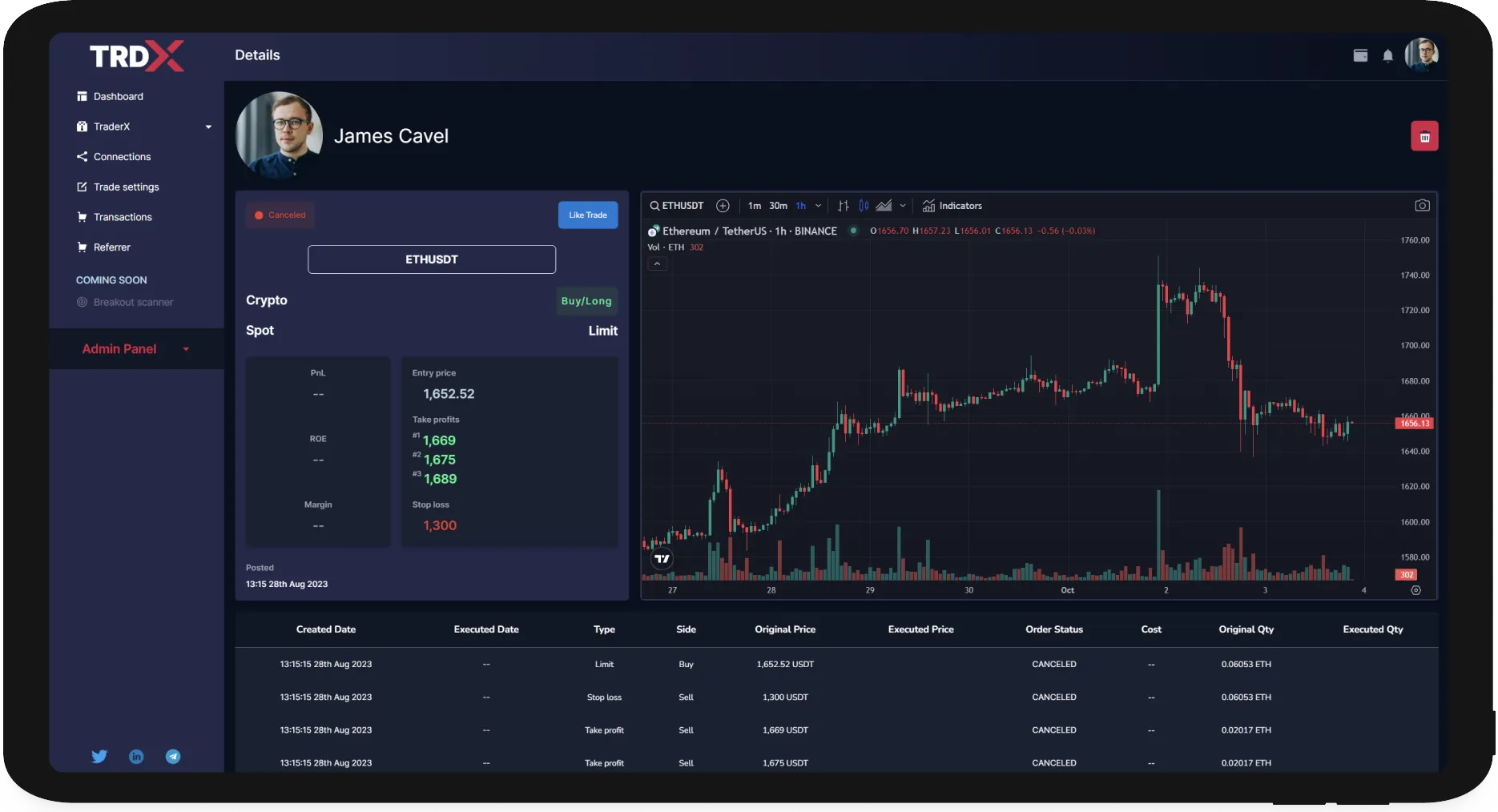
Task: Open user profile avatar in top bar
Action: [1422, 54]
